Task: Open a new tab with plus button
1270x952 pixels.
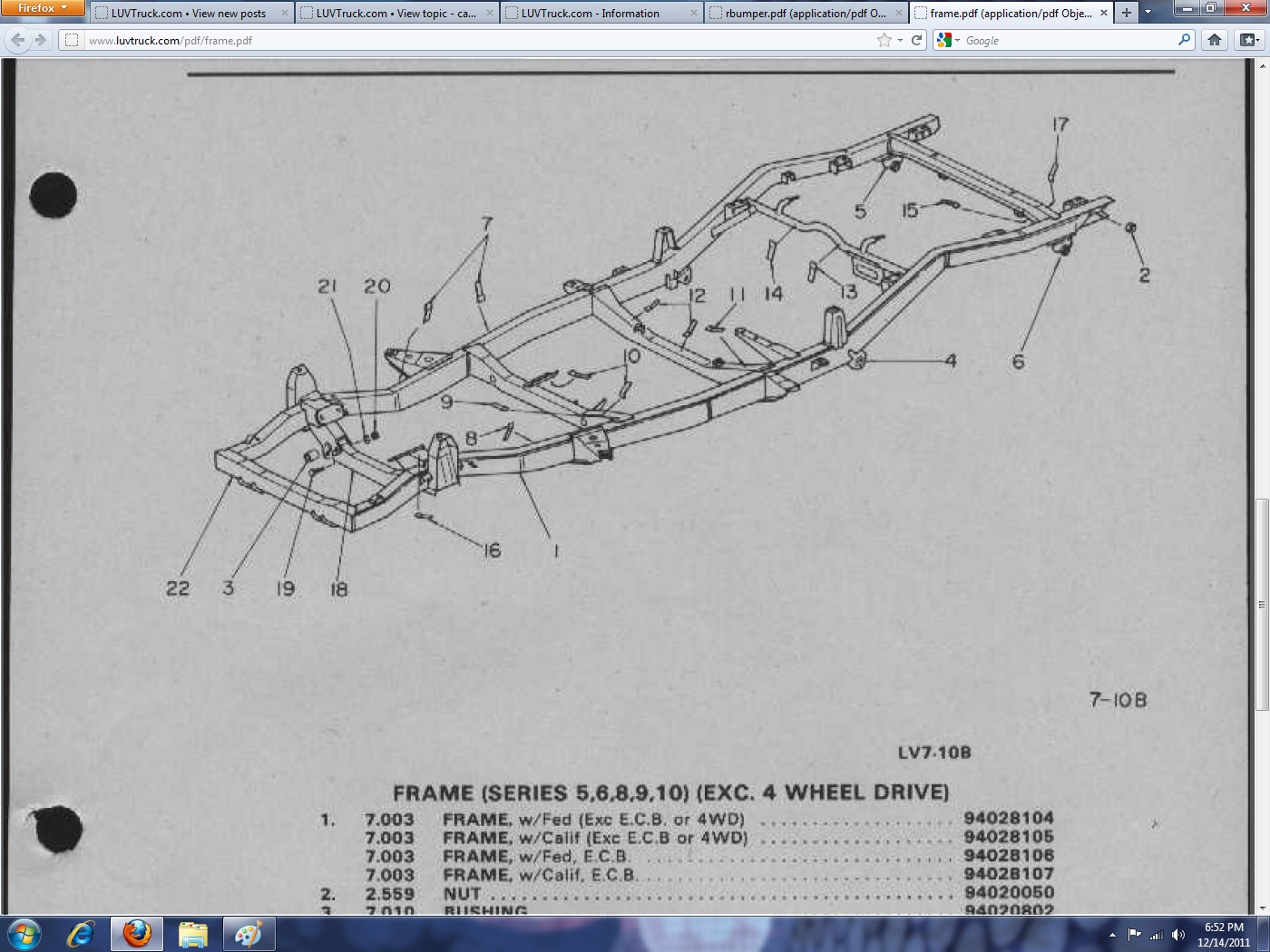Action: coord(1126,13)
